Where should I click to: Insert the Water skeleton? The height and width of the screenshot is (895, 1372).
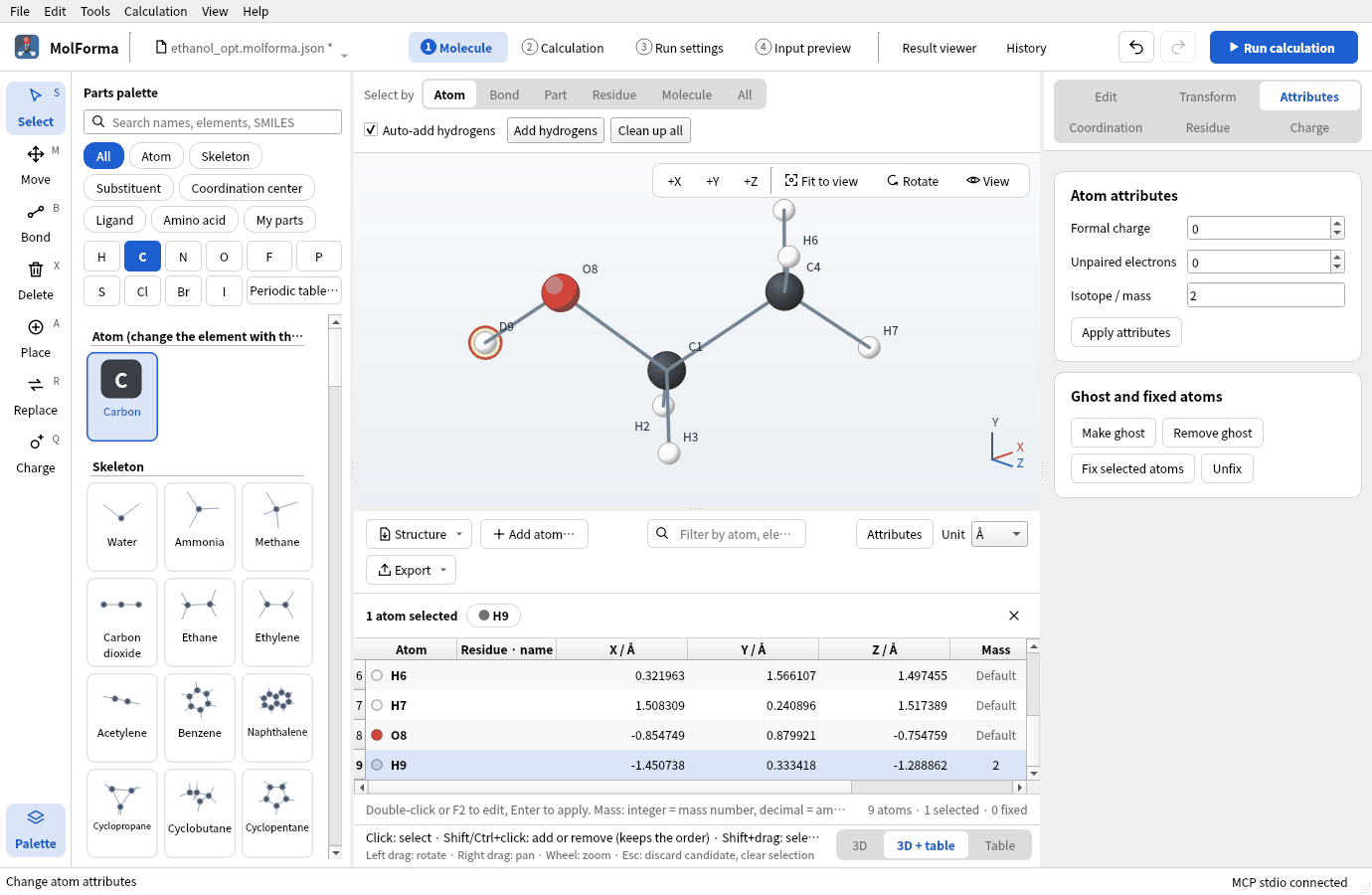pos(122,527)
